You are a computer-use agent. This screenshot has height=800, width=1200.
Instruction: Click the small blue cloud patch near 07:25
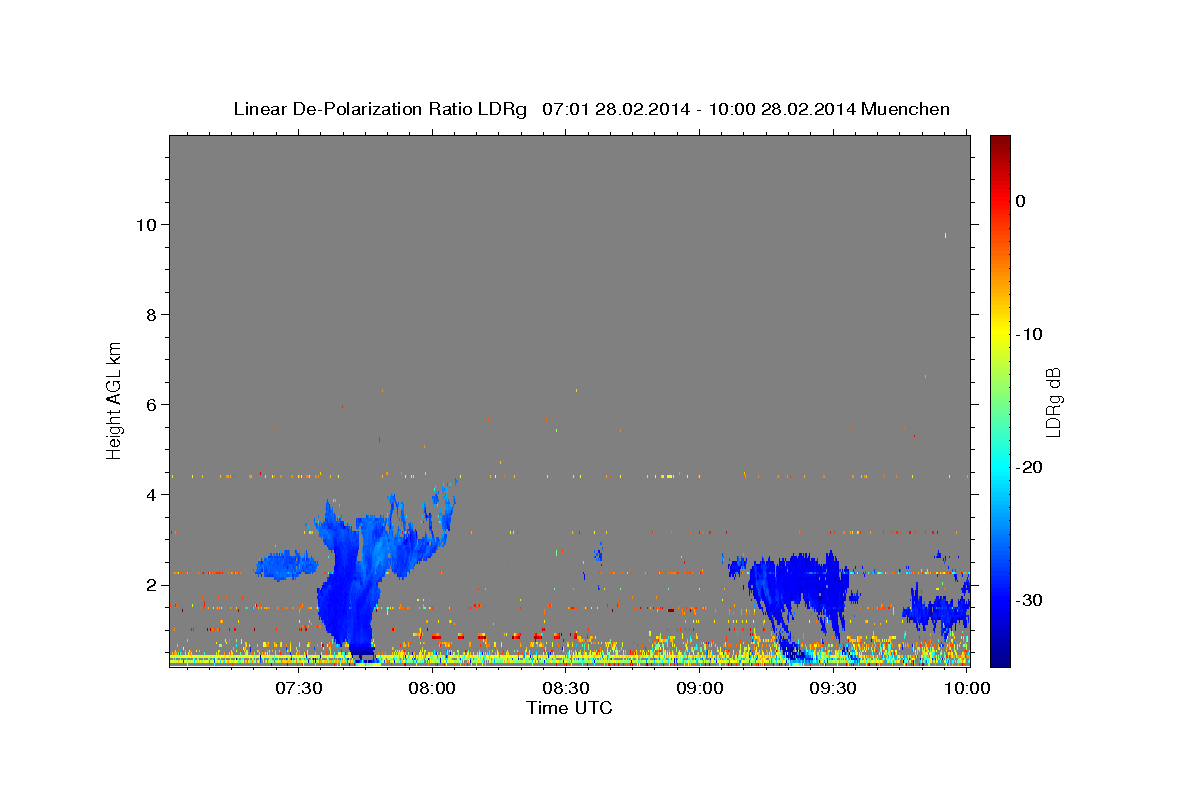(x=287, y=566)
